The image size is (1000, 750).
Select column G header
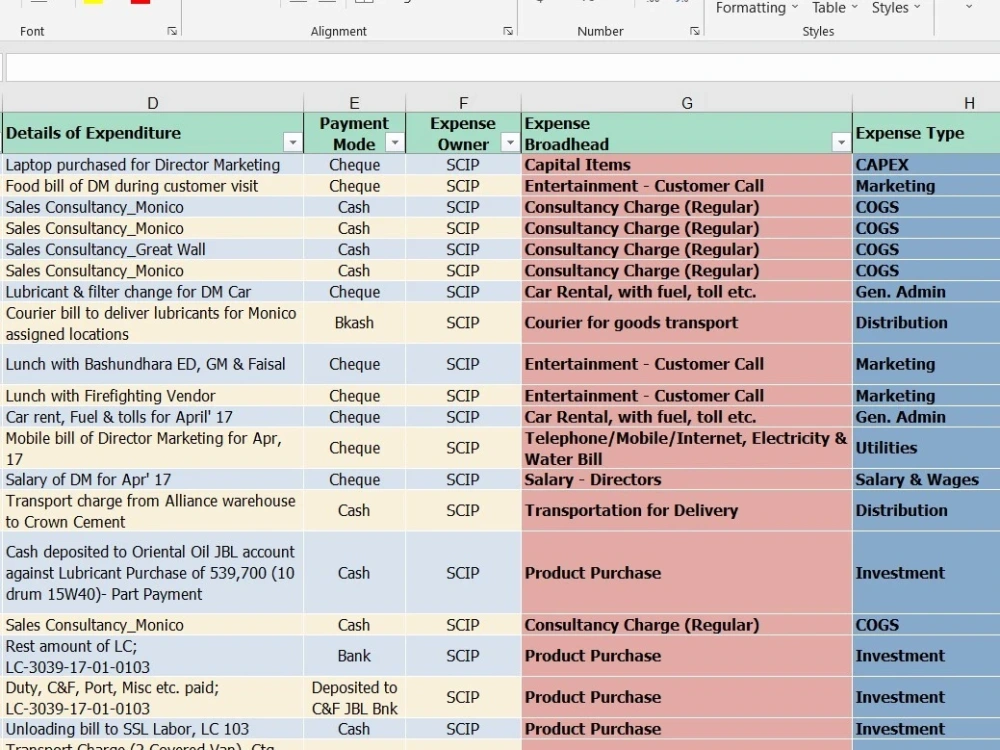point(687,103)
